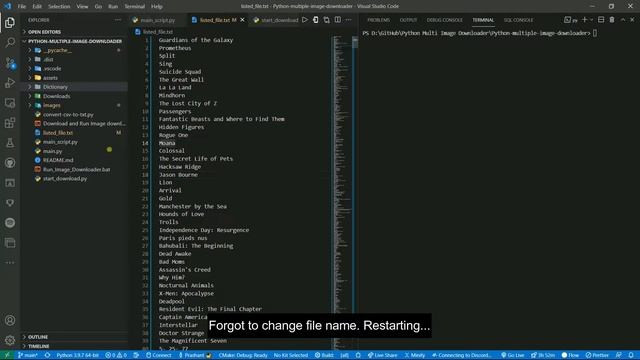The image size is (640, 360).
Task: Add a new terminal with plus icon
Action: 584,20
